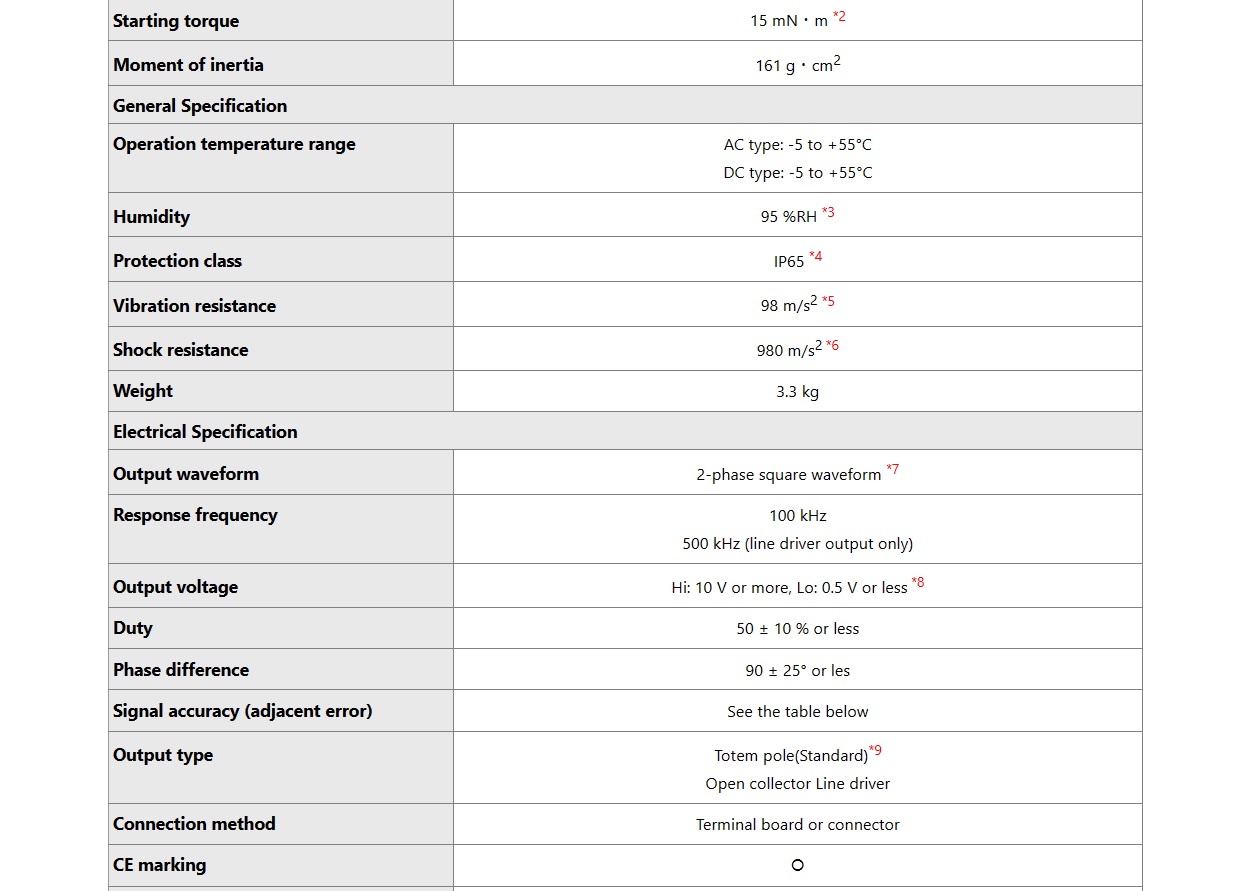Click the 3.3 kg weight value
The width and height of the screenshot is (1243, 891).
[797, 392]
